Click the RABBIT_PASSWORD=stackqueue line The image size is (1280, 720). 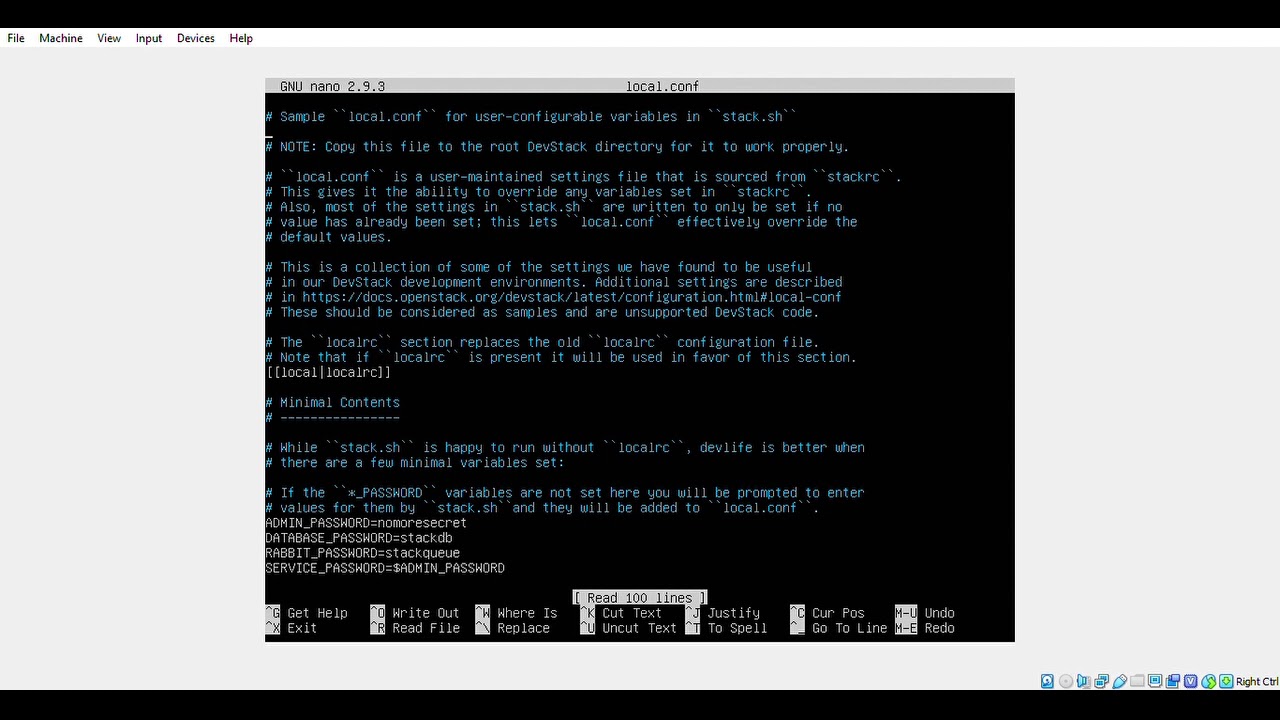click(x=362, y=552)
